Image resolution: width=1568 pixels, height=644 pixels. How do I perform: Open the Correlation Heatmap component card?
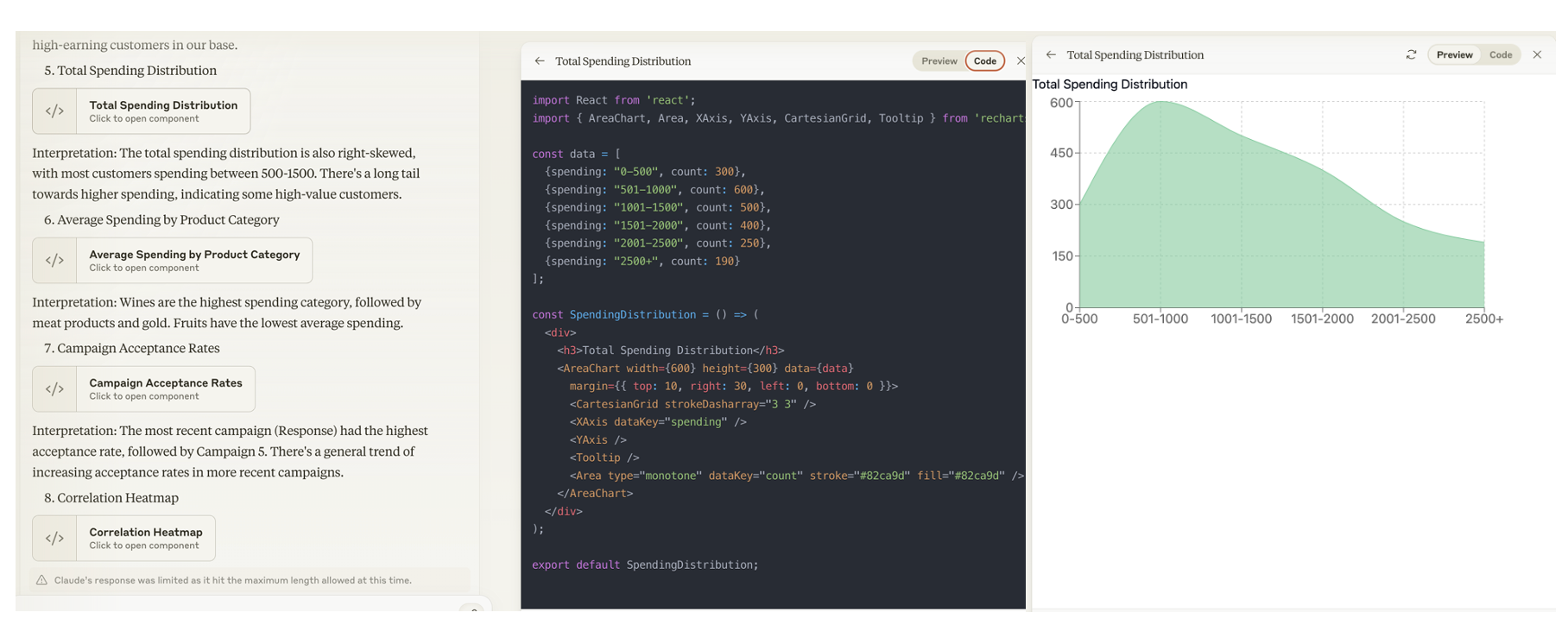[146, 539]
